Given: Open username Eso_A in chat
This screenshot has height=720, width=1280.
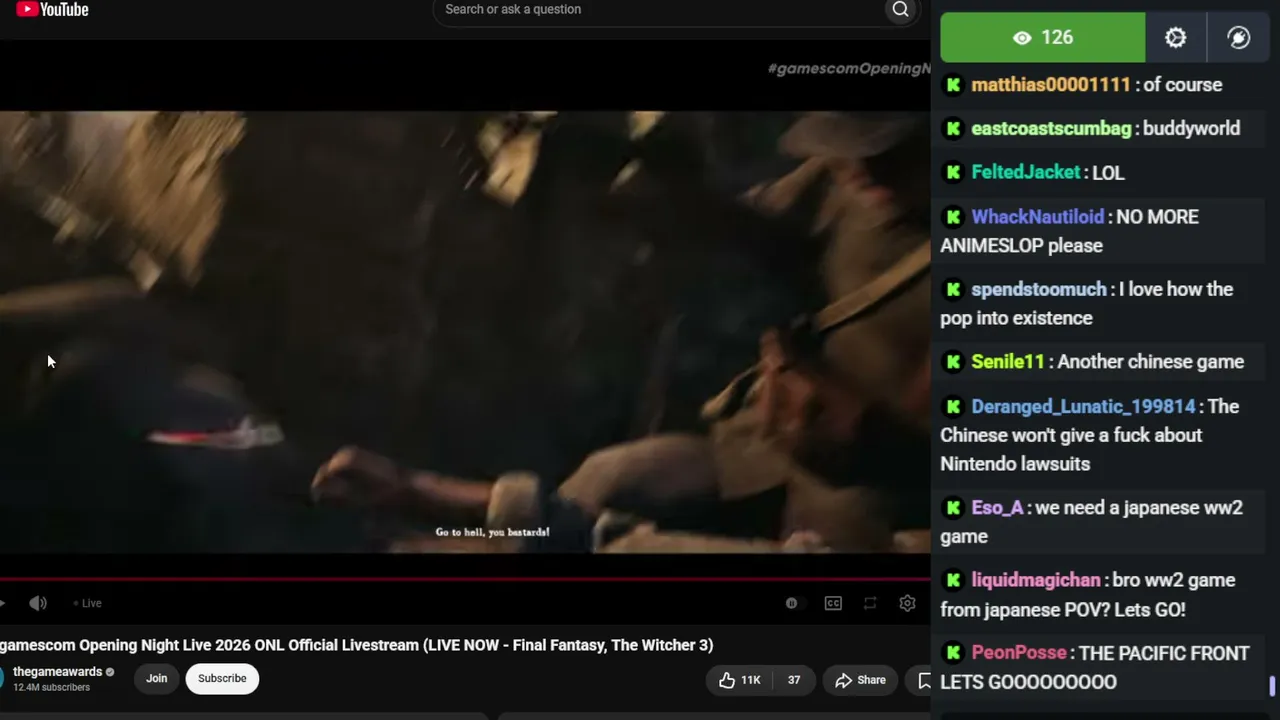Looking at the screenshot, I should pos(997,508).
